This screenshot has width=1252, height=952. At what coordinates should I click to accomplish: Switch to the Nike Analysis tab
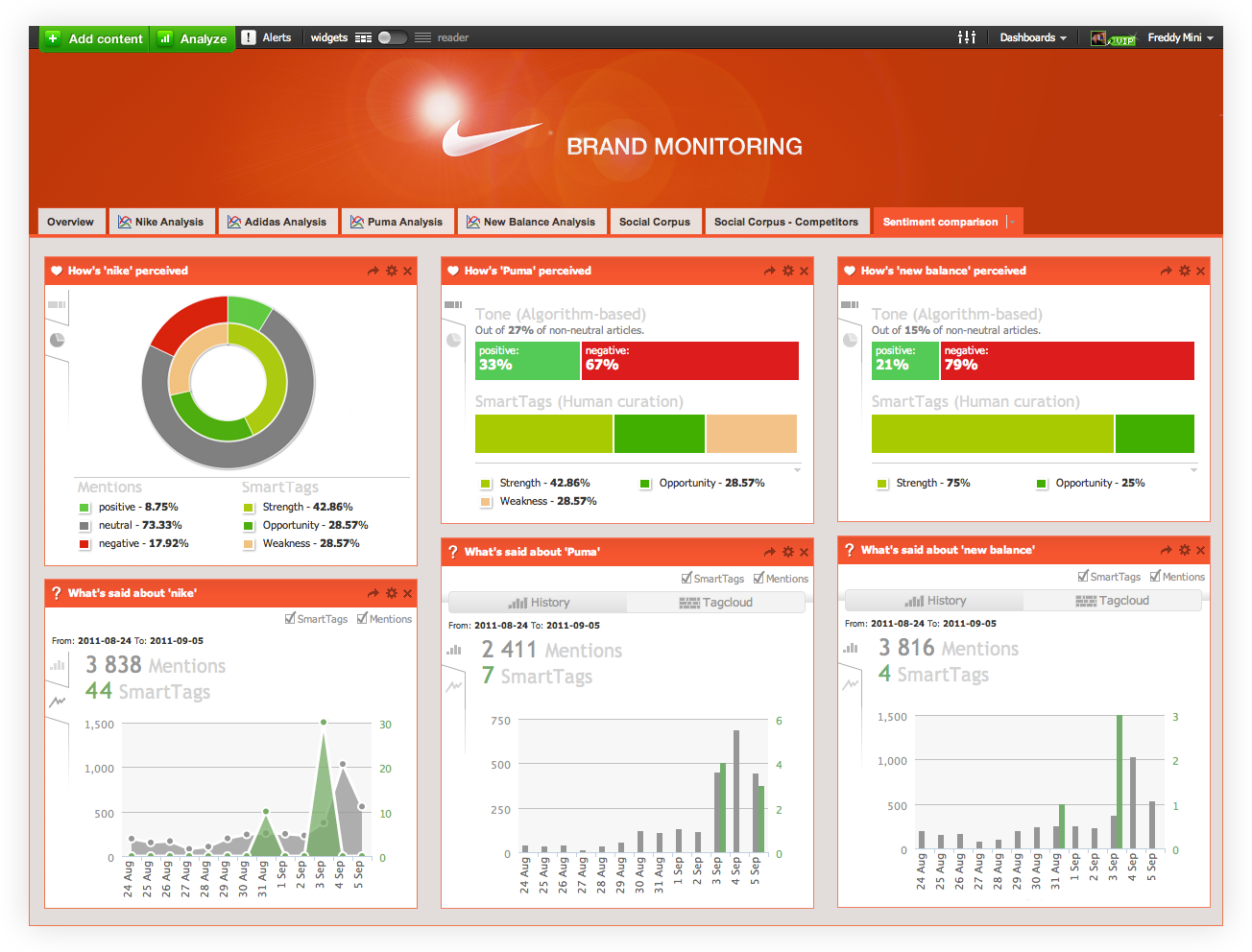[160, 222]
